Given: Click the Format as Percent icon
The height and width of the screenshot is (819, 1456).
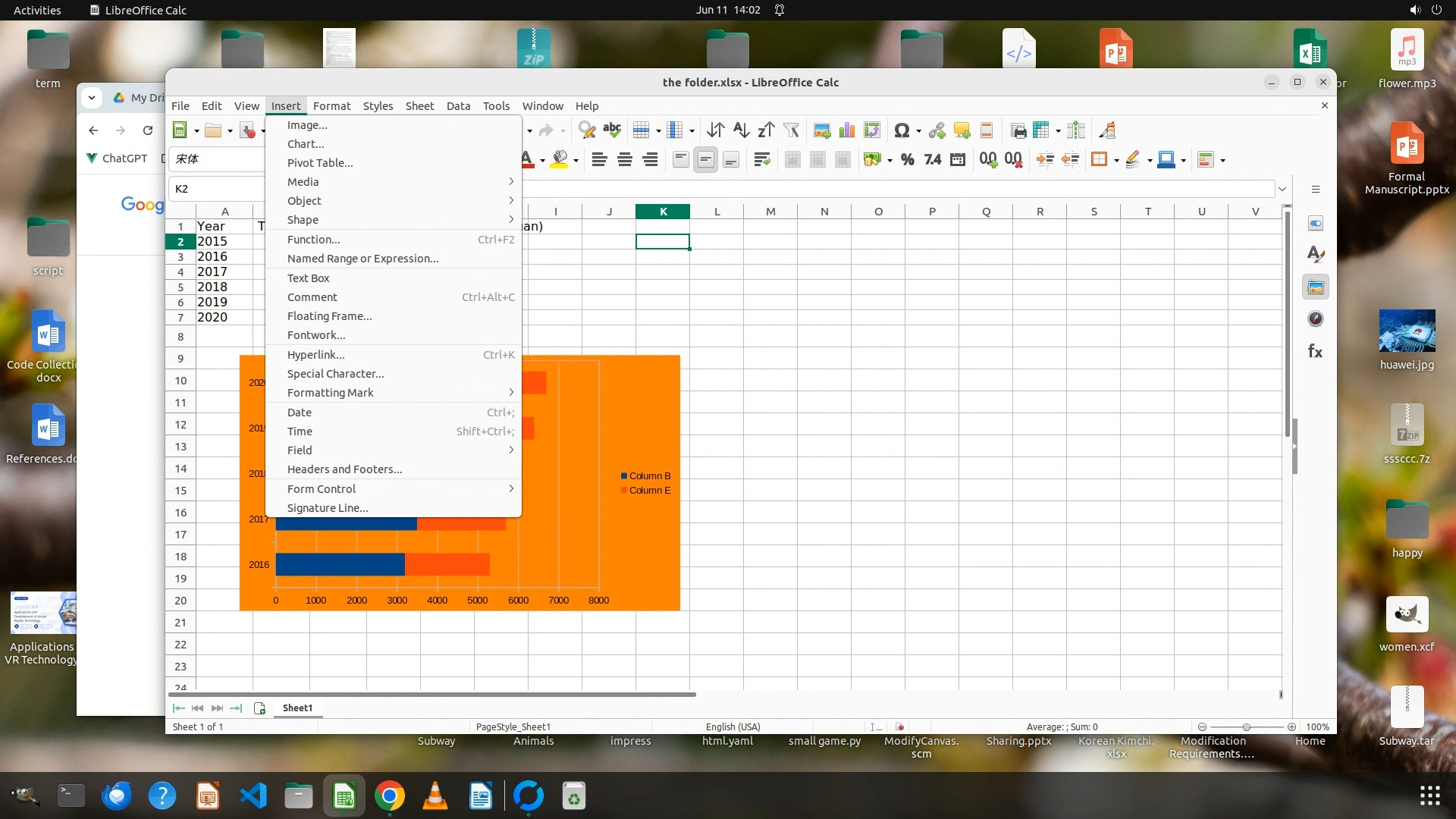Looking at the screenshot, I should click(x=907, y=159).
